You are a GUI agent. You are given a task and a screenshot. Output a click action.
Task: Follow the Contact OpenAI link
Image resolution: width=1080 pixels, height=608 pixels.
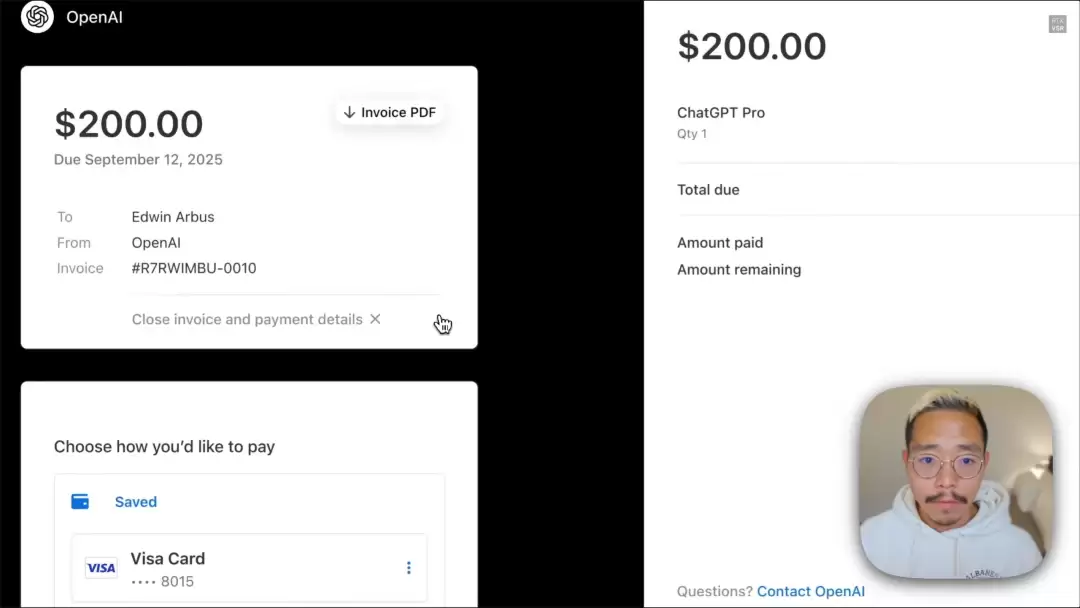[x=810, y=591]
